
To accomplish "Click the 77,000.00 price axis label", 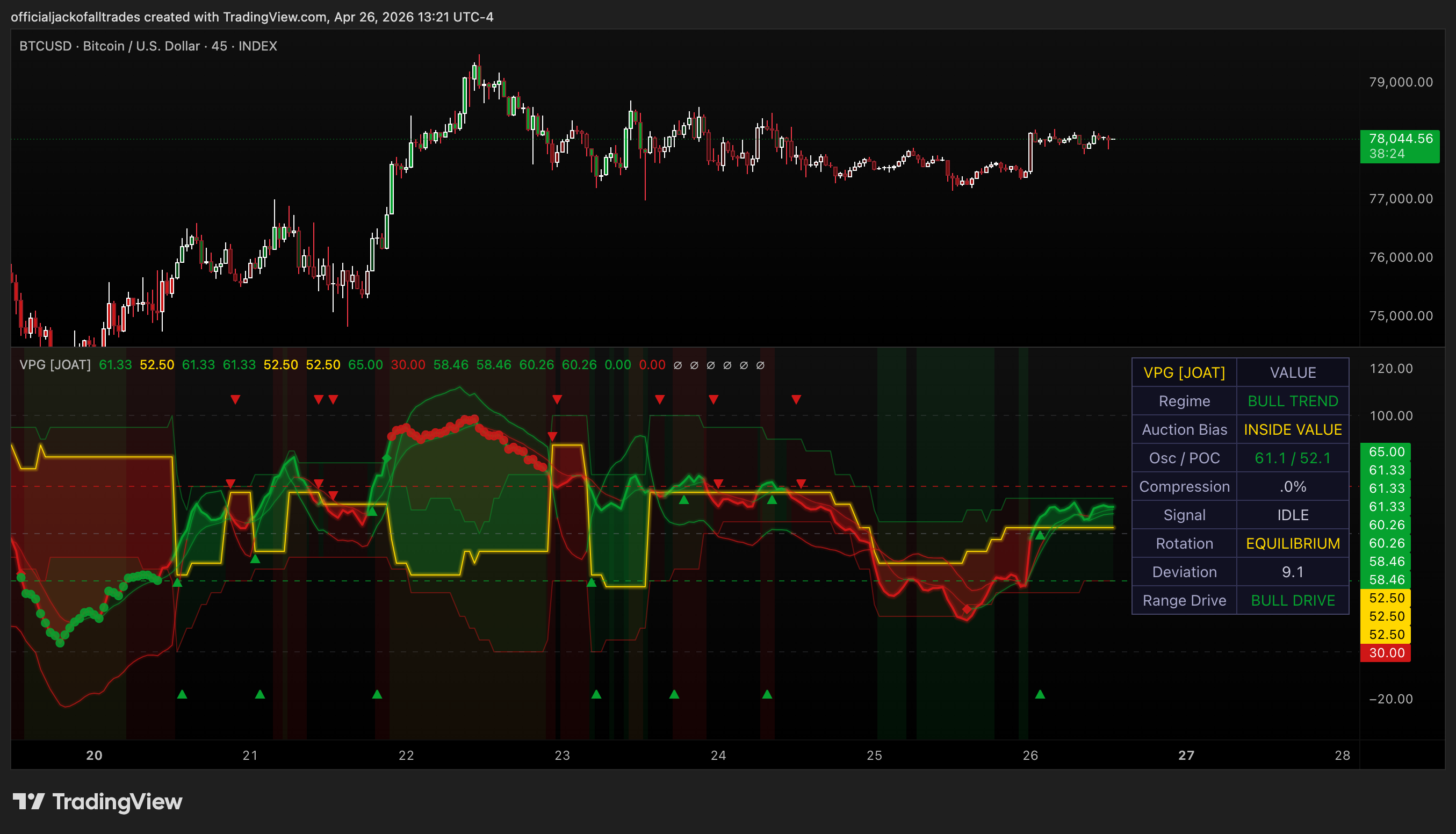I will click(1401, 199).
